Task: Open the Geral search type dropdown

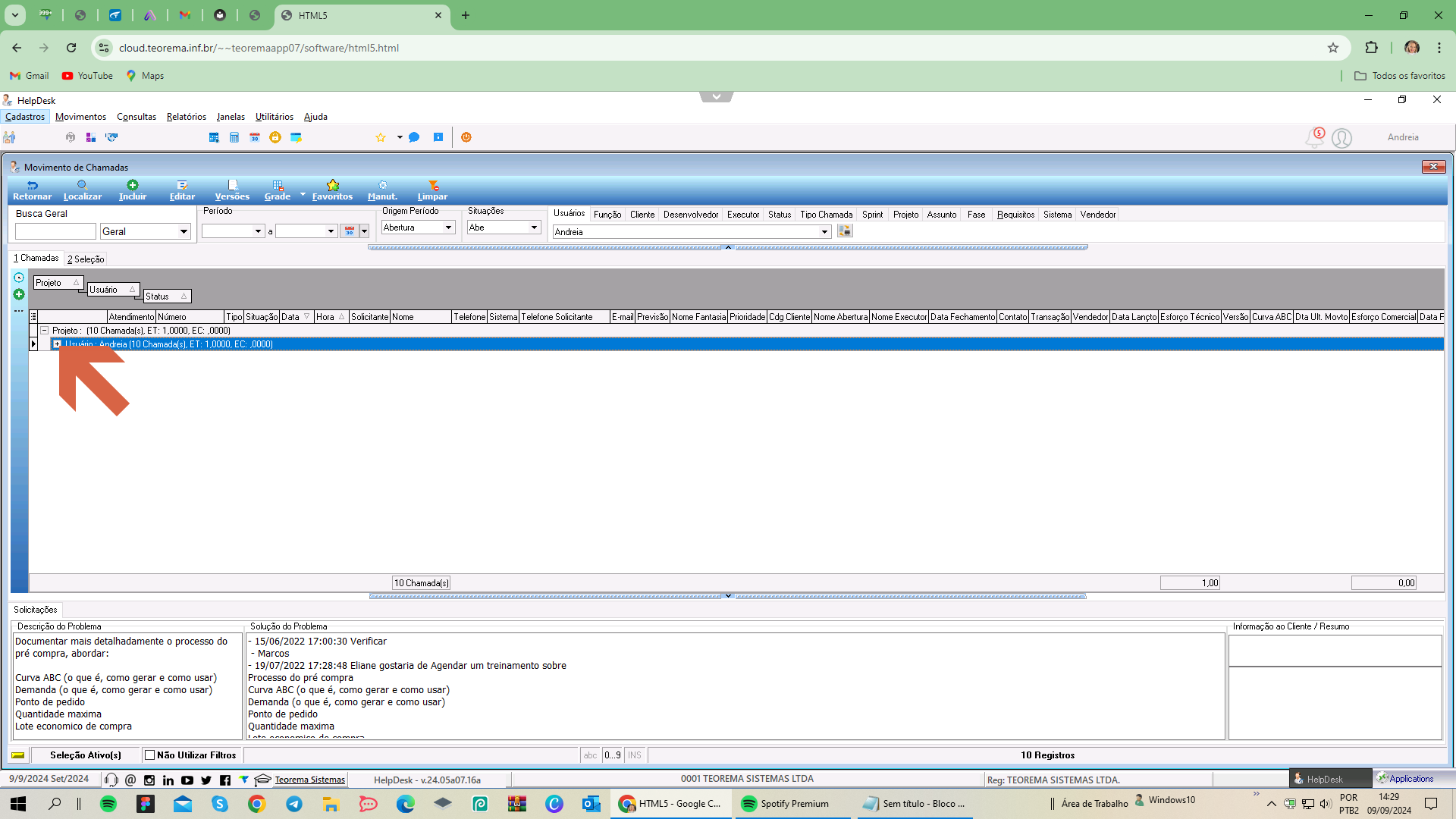Action: 184,231
